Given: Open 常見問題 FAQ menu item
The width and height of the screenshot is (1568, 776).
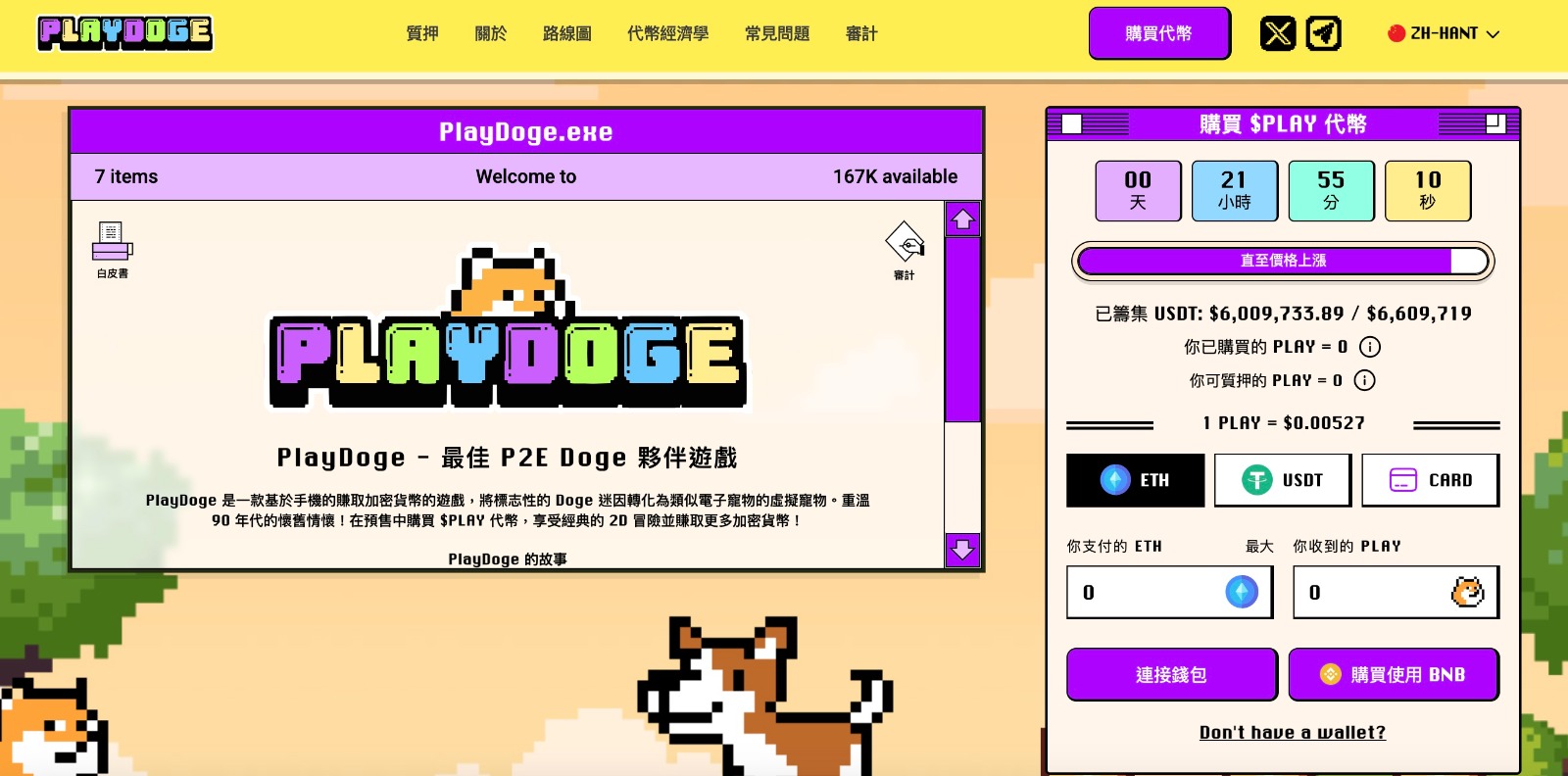Looking at the screenshot, I should [x=777, y=33].
